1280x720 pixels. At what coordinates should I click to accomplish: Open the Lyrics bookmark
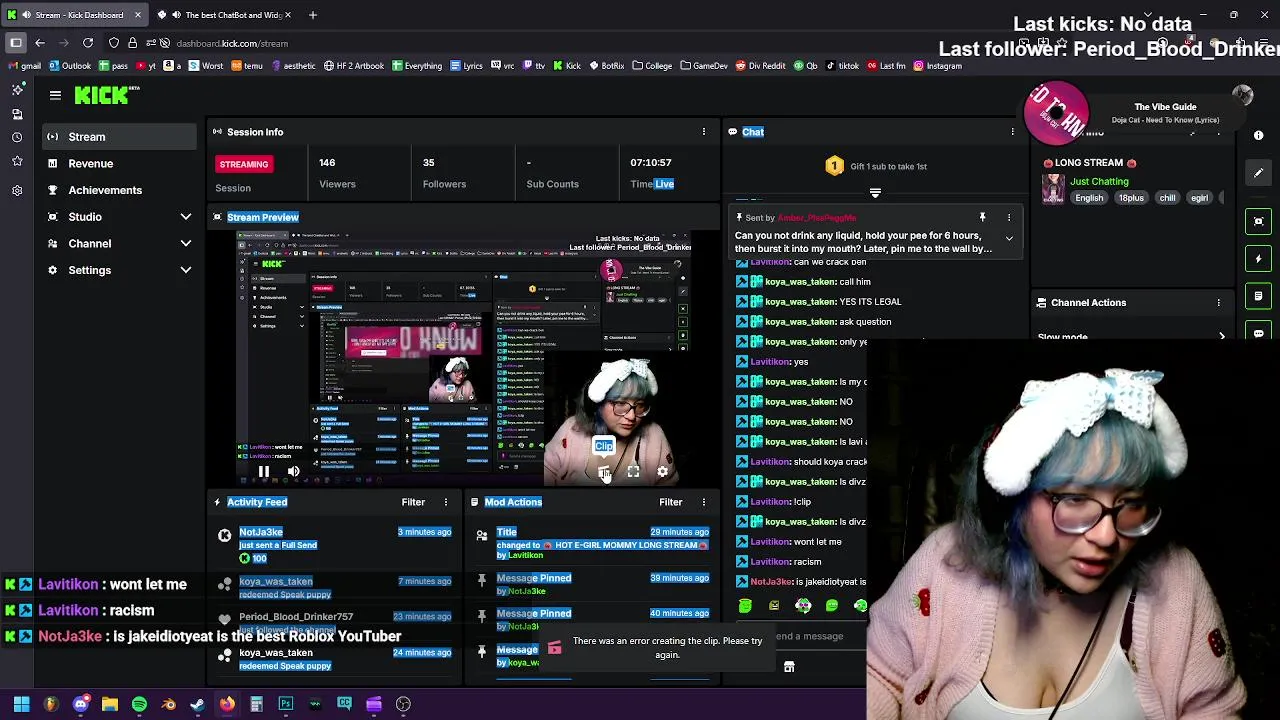[466, 66]
